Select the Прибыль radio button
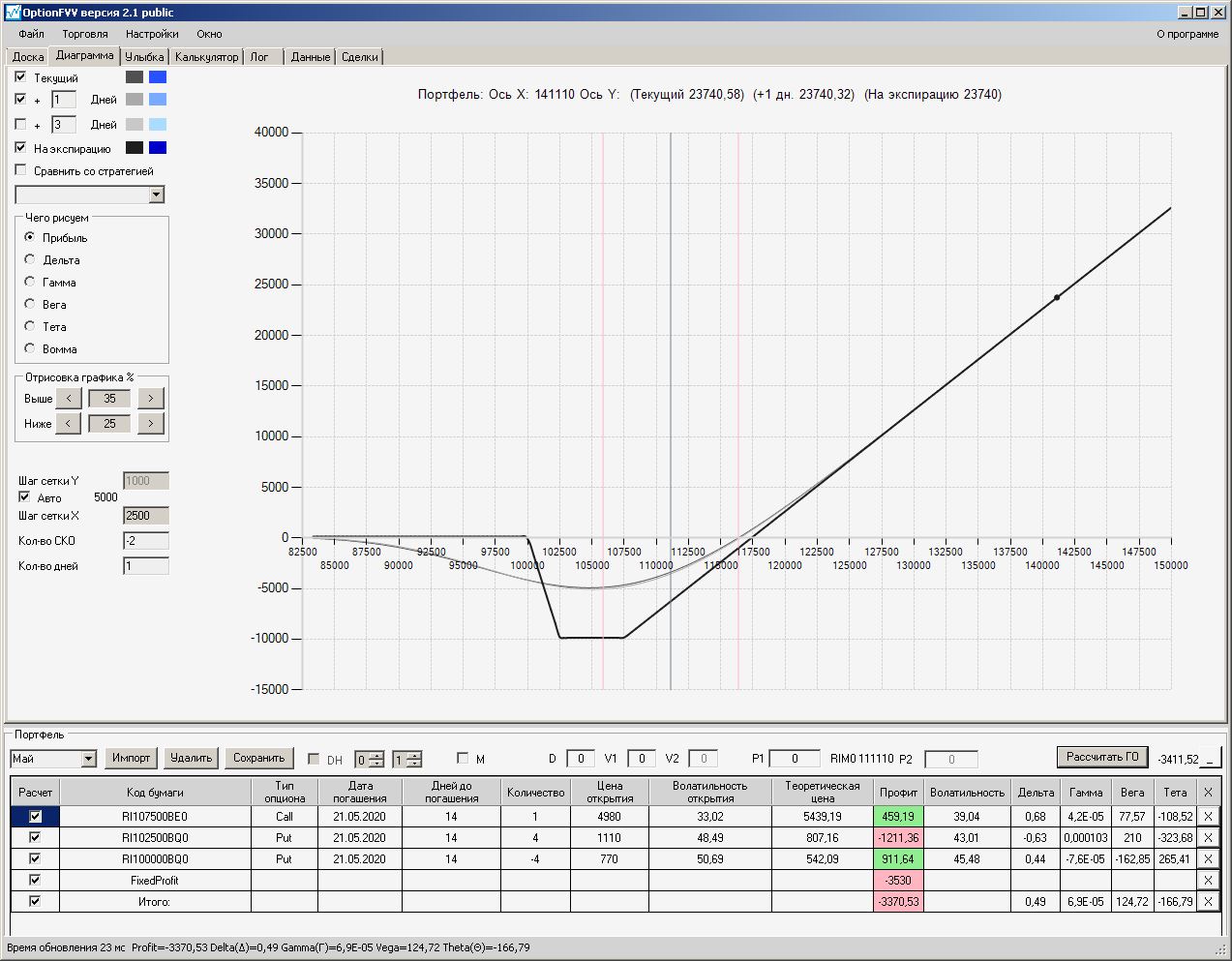Screen dimensions: 1232x961 [x=30, y=237]
